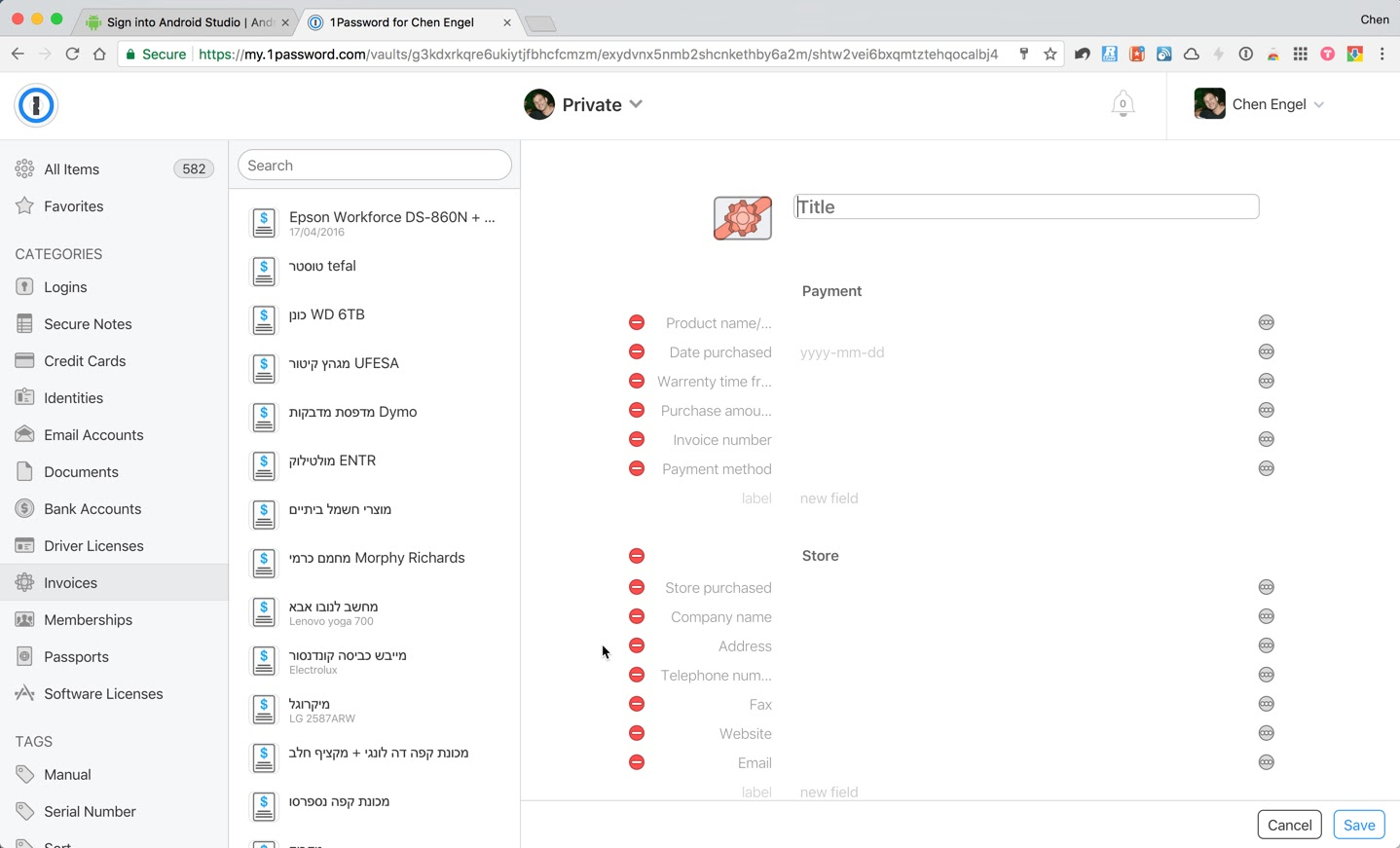Open the Electrolux invoice item

(x=375, y=661)
